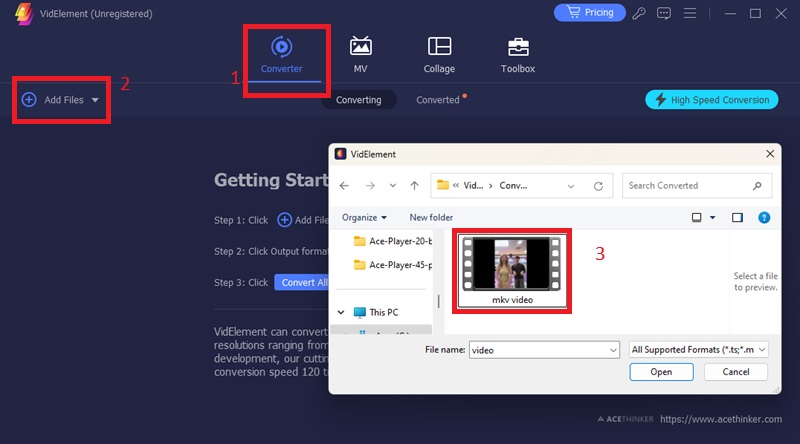Go forward in the file dialog
This screenshot has width=800, height=444.
point(370,186)
